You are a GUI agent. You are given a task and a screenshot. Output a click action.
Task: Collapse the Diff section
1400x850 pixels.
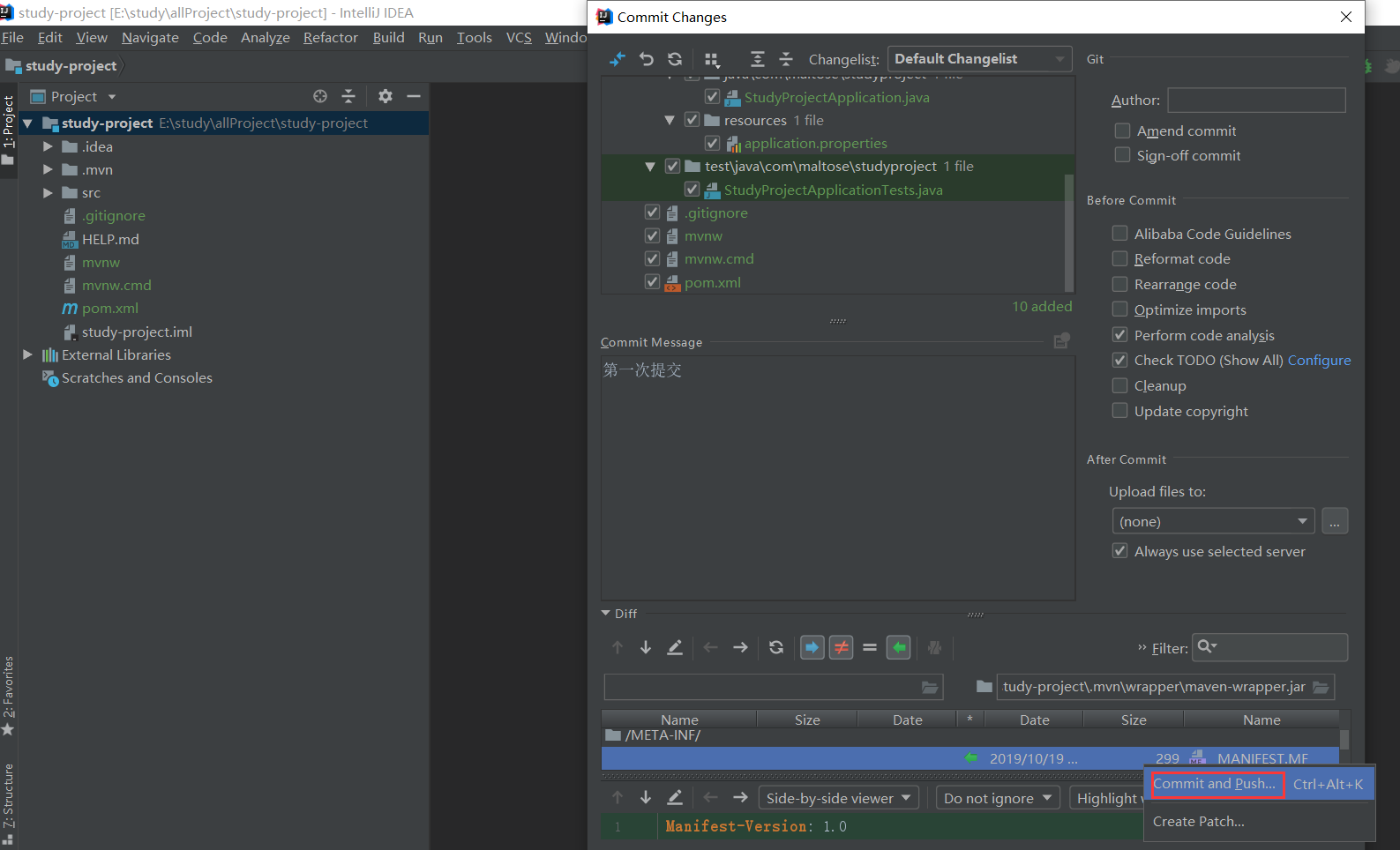(x=606, y=613)
